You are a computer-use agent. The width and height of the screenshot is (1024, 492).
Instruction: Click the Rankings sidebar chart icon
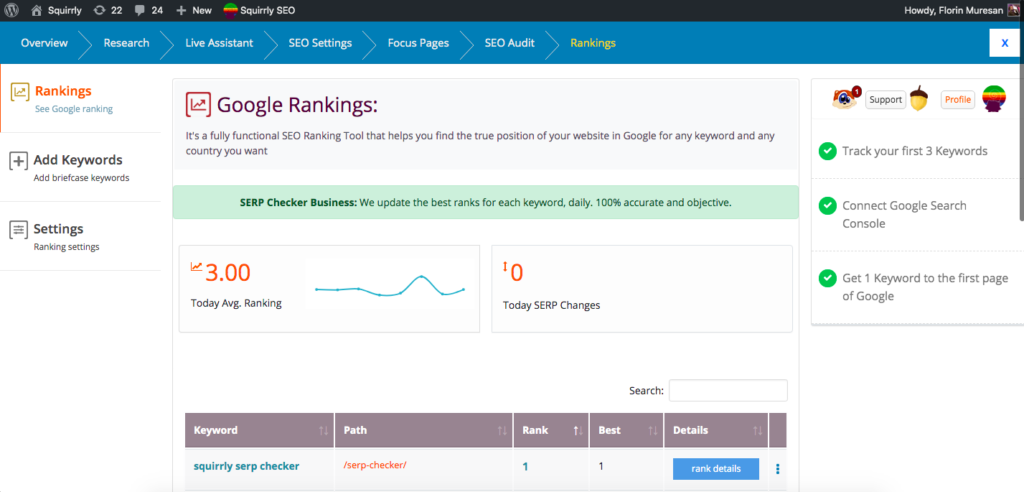(x=20, y=92)
